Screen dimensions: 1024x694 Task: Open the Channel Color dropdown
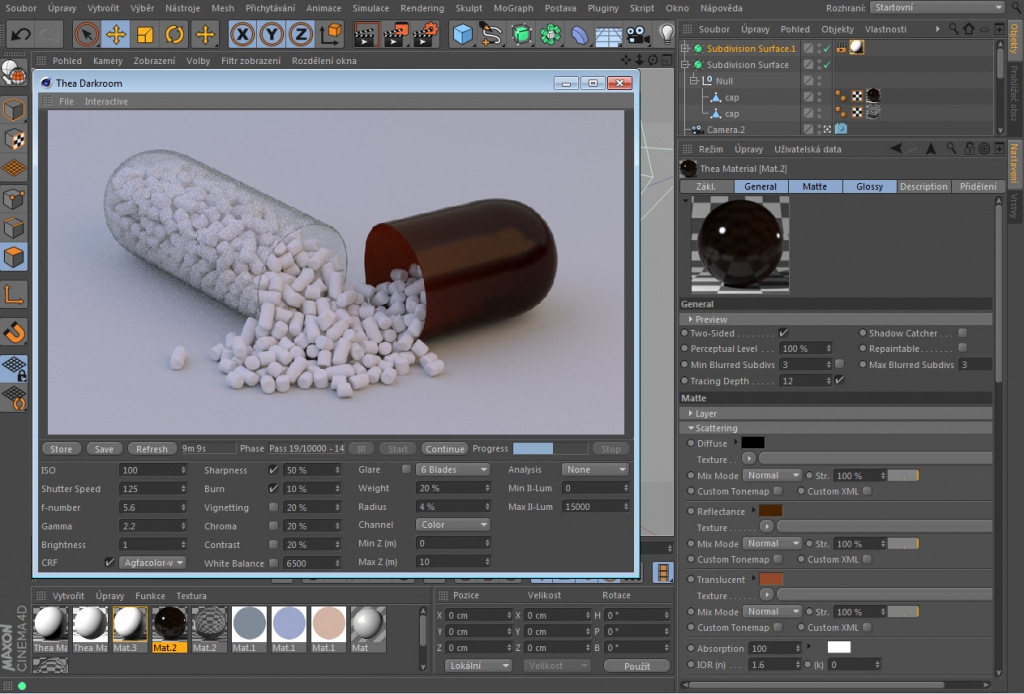coord(453,524)
